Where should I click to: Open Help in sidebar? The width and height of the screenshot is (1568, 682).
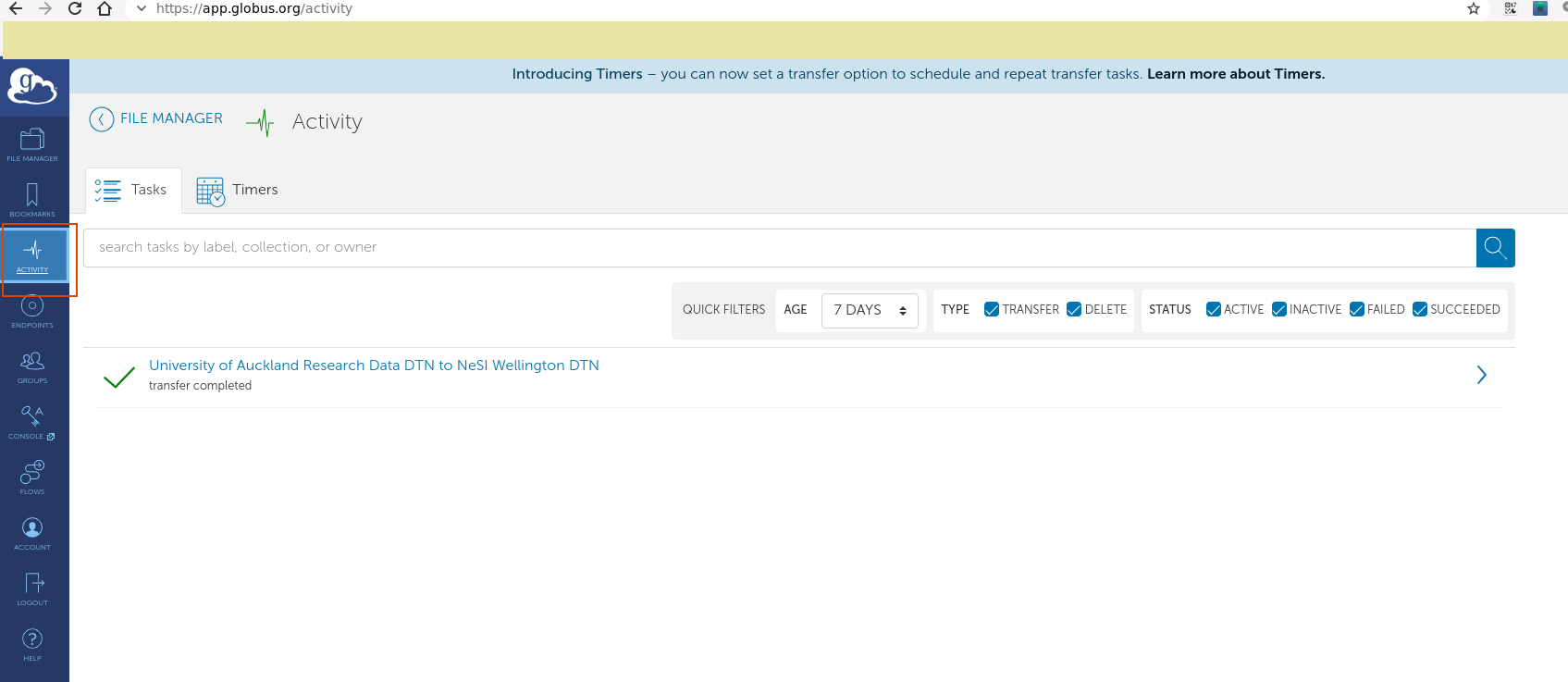click(32, 644)
